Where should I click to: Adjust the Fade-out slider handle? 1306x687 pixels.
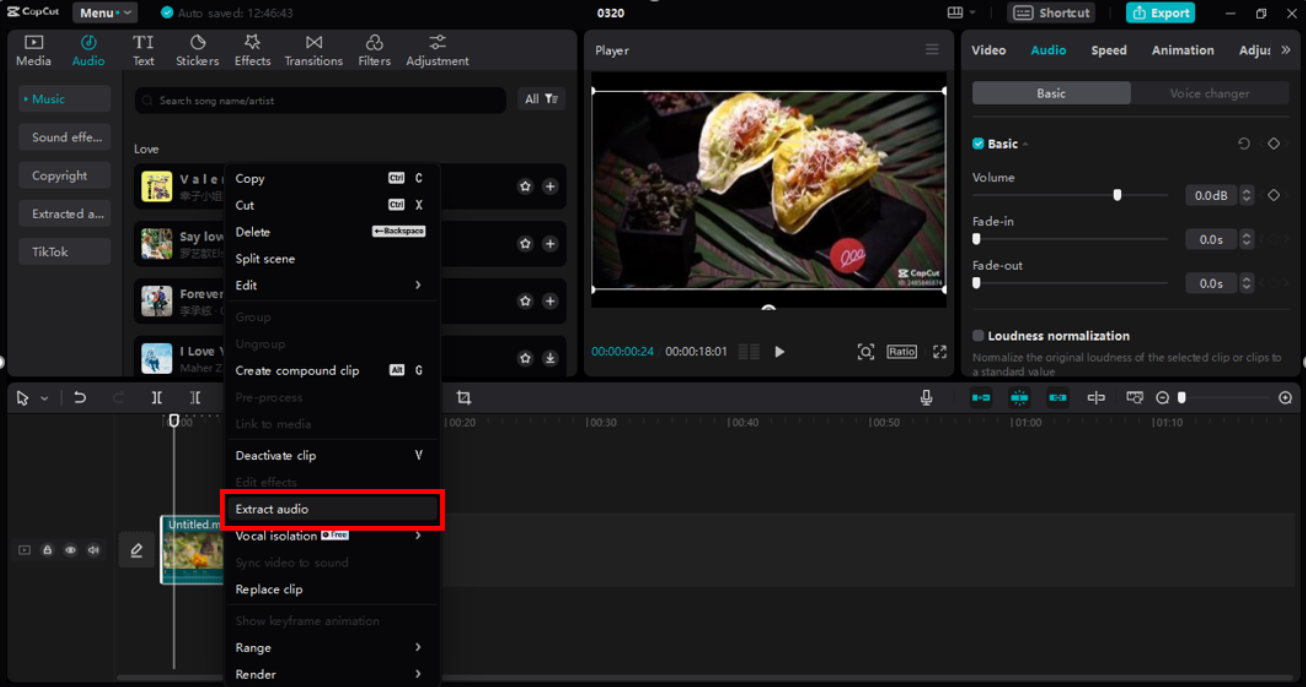pos(977,283)
